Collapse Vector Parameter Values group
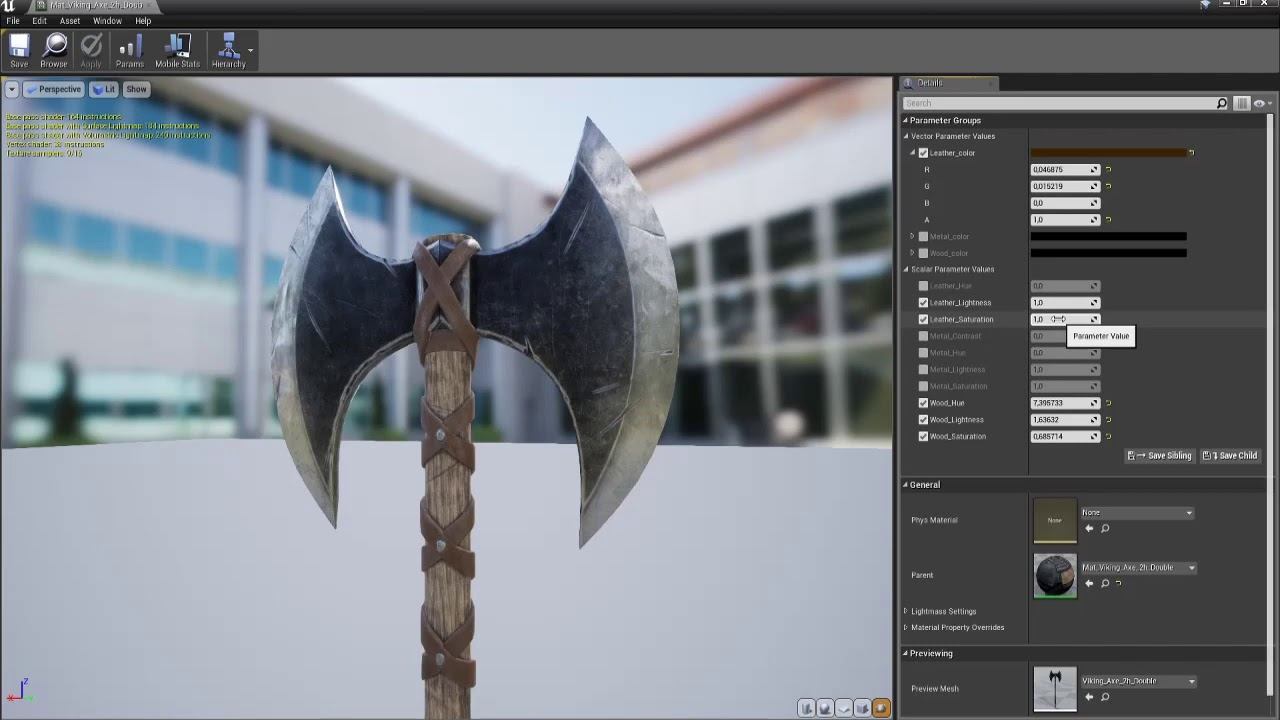 (906, 136)
